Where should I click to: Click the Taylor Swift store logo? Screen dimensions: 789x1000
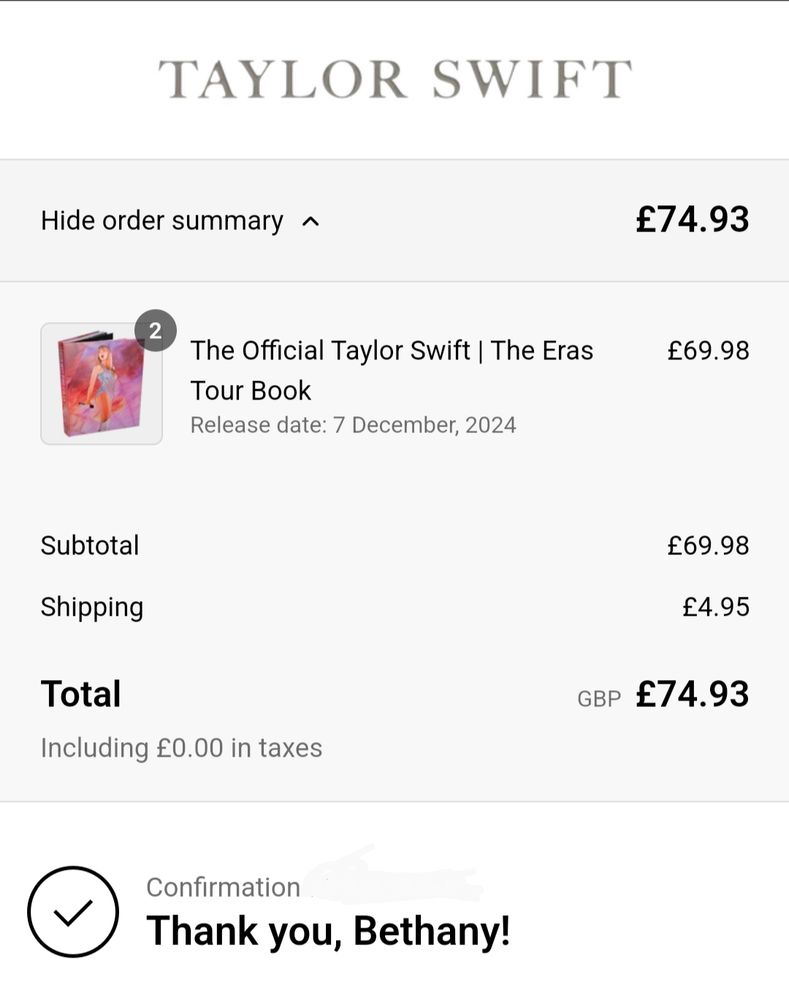tap(394, 79)
